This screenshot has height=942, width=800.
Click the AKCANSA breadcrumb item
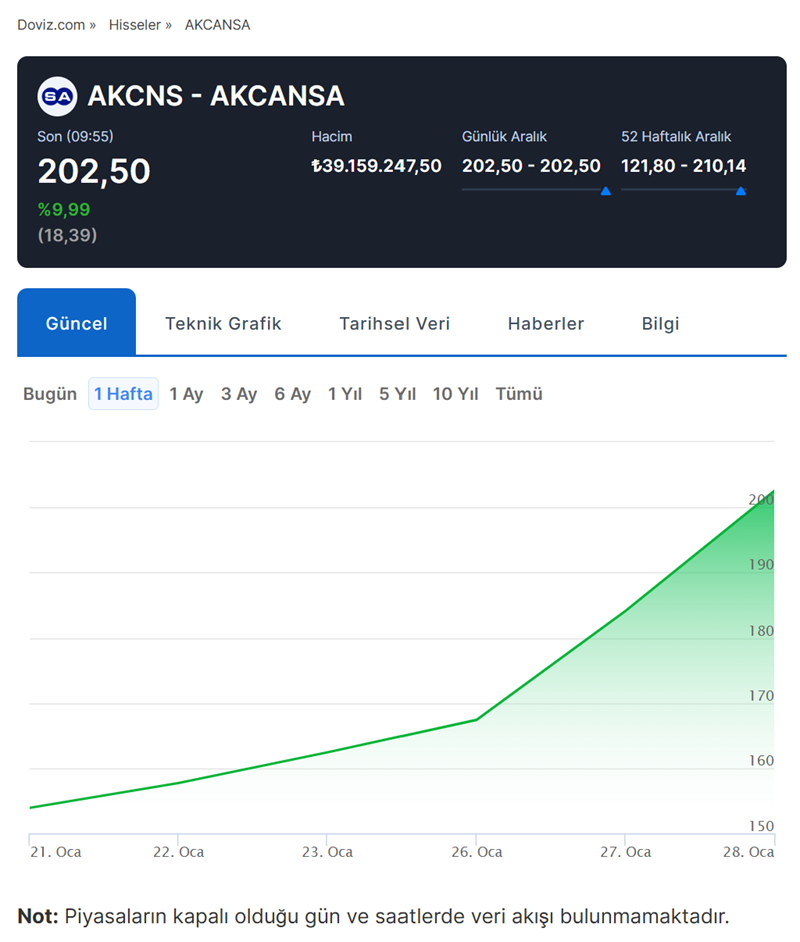pos(217,24)
